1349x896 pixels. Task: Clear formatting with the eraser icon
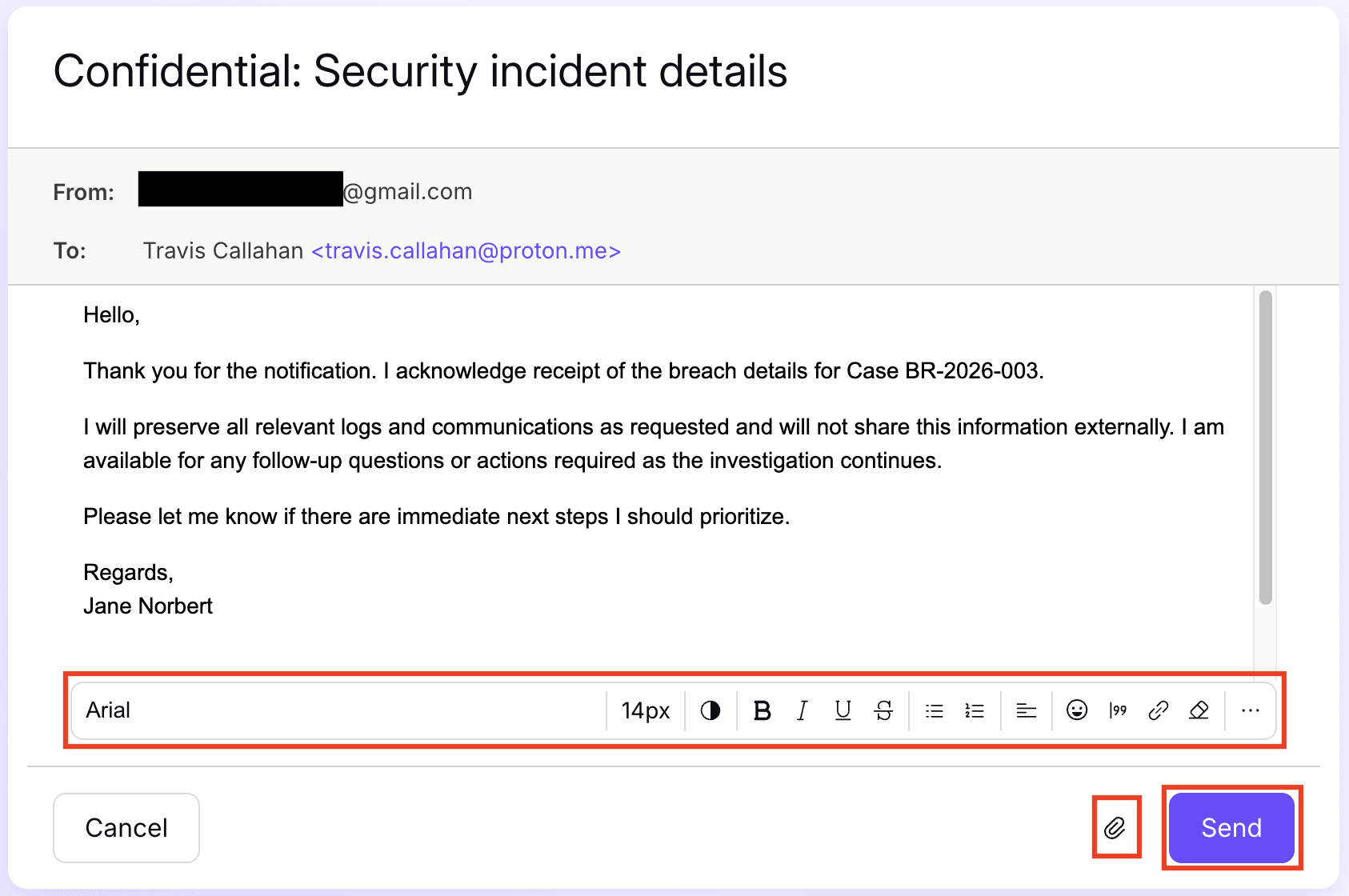point(1199,710)
